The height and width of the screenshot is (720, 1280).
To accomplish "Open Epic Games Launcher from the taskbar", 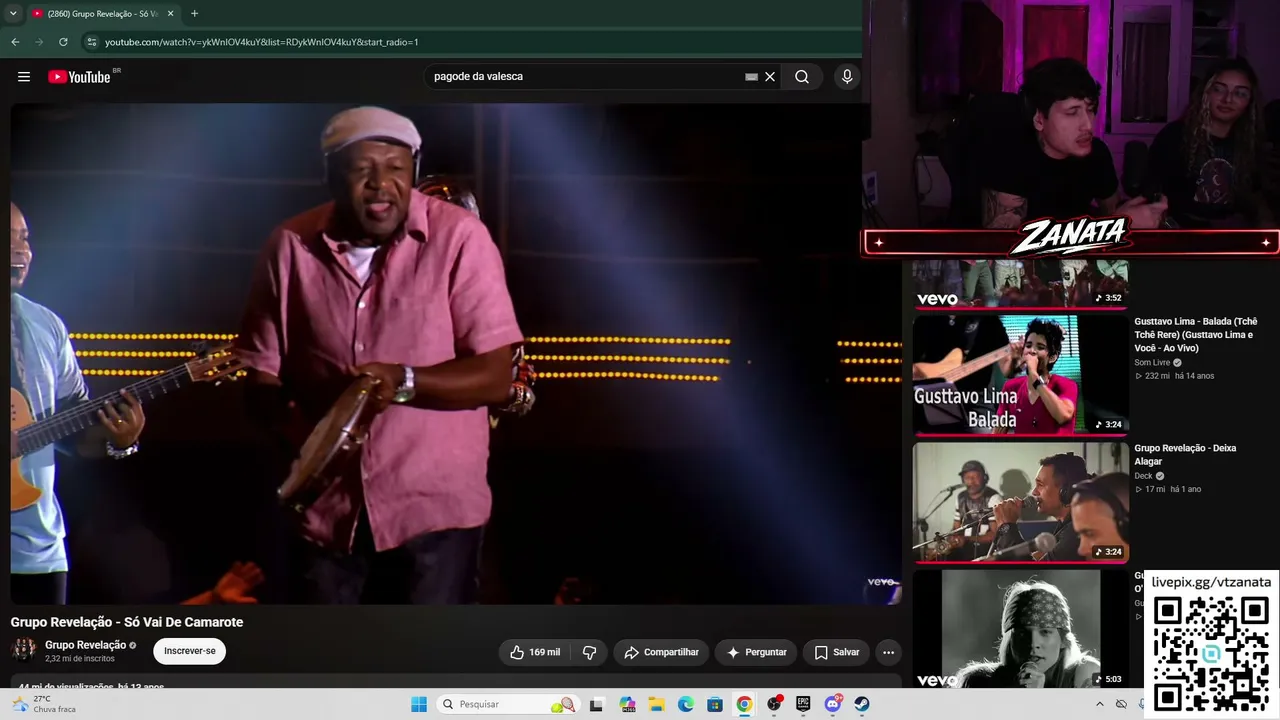I will 803,704.
